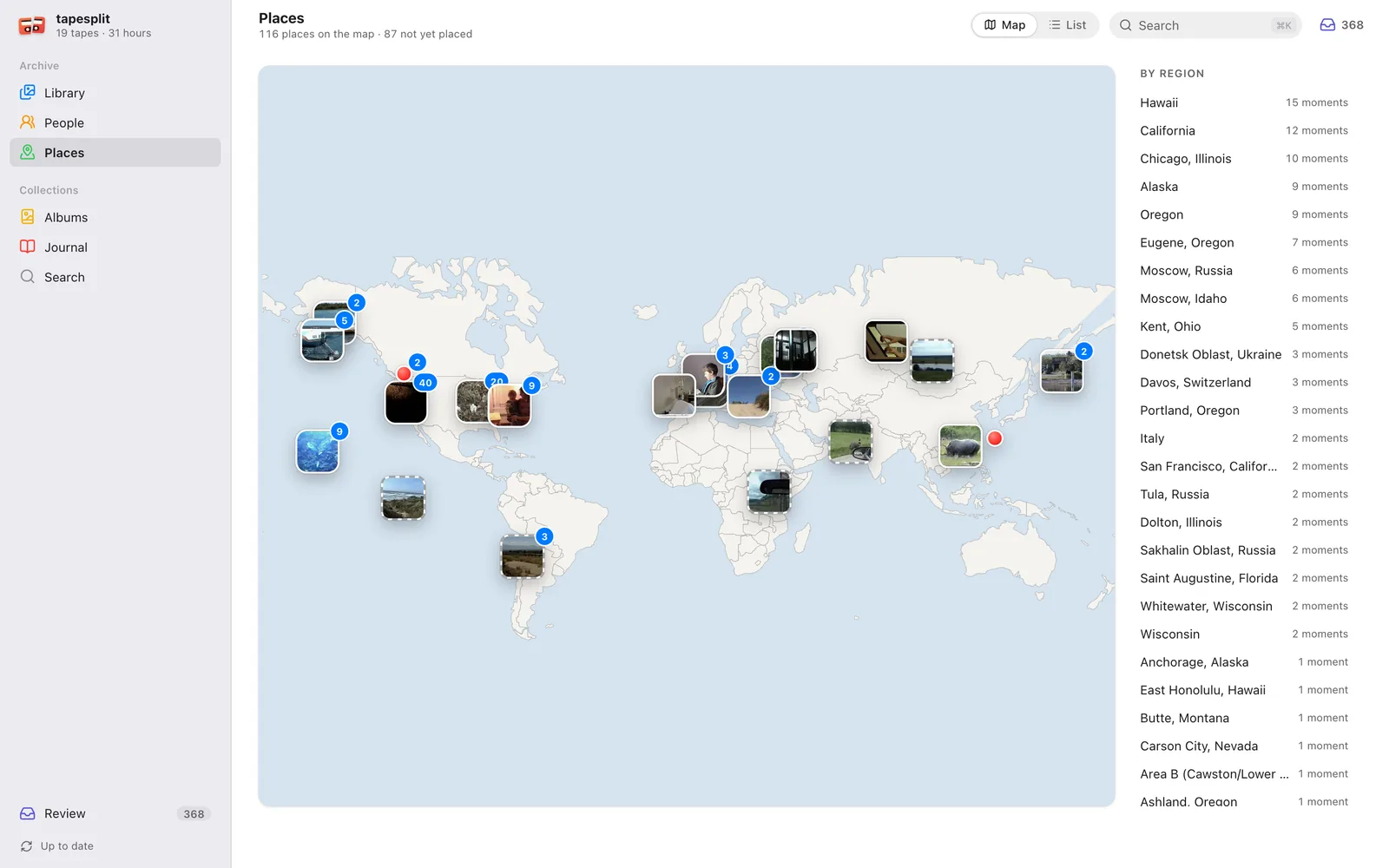Open the Japan photo cluster with badge 2

tap(1062, 372)
